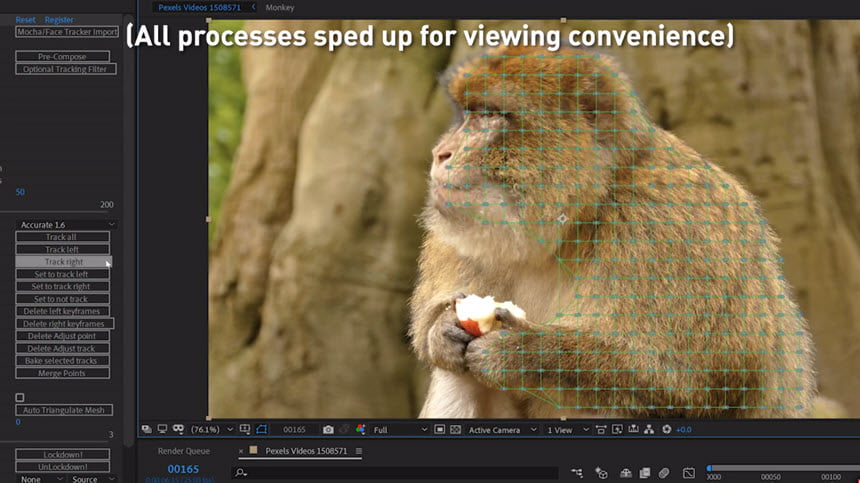Click Delete Adjust point button

(x=63, y=336)
